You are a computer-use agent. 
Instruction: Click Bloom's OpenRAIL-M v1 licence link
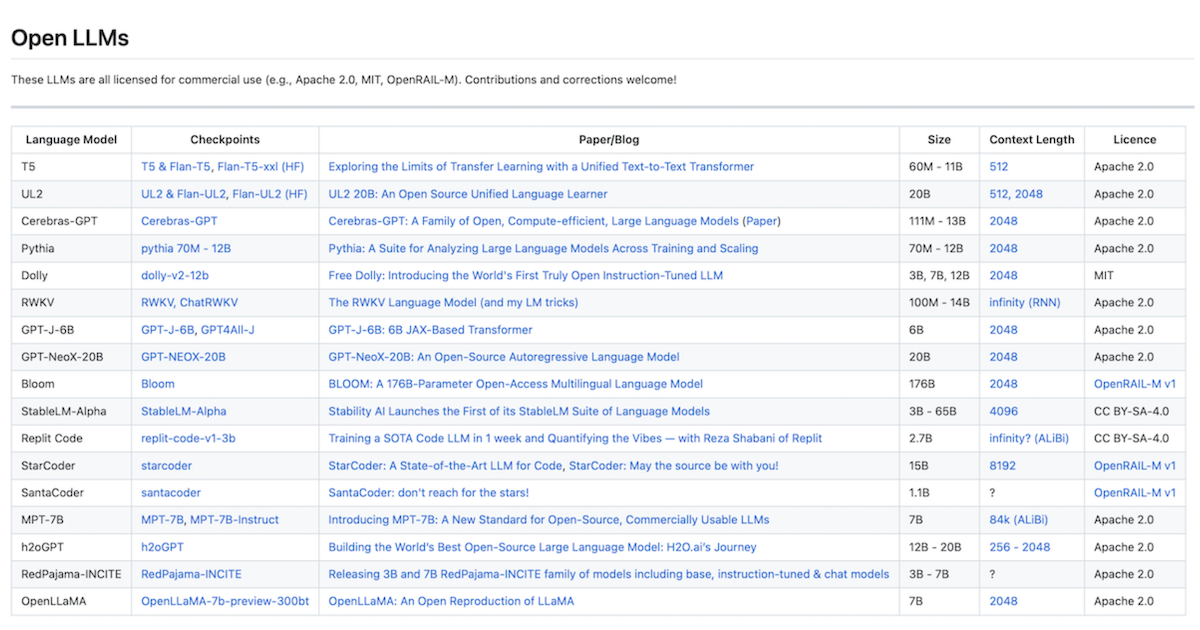tap(1134, 383)
